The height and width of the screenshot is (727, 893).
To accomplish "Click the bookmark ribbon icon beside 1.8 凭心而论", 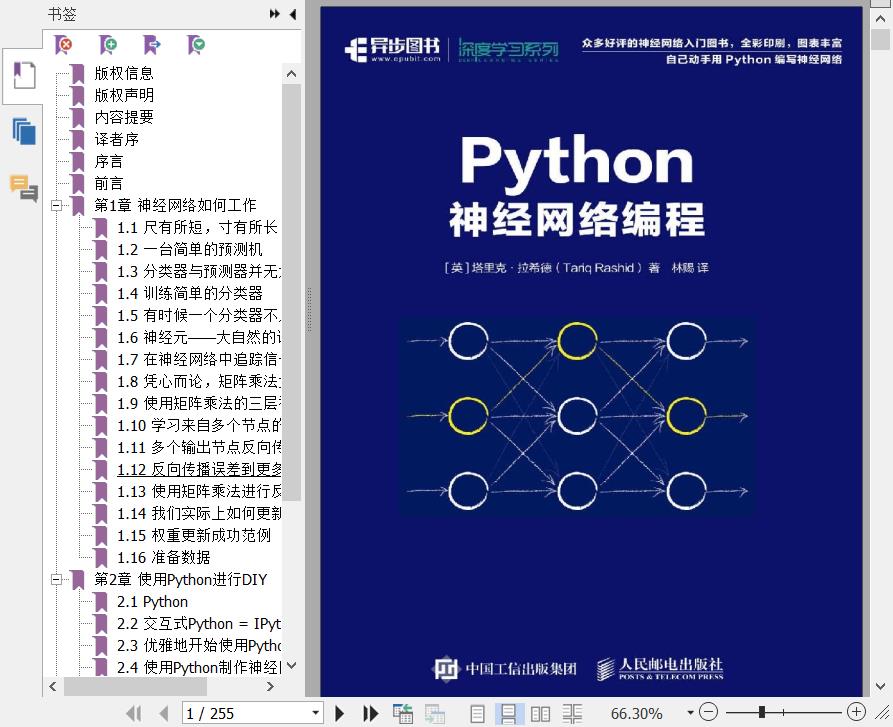I will pos(101,381).
